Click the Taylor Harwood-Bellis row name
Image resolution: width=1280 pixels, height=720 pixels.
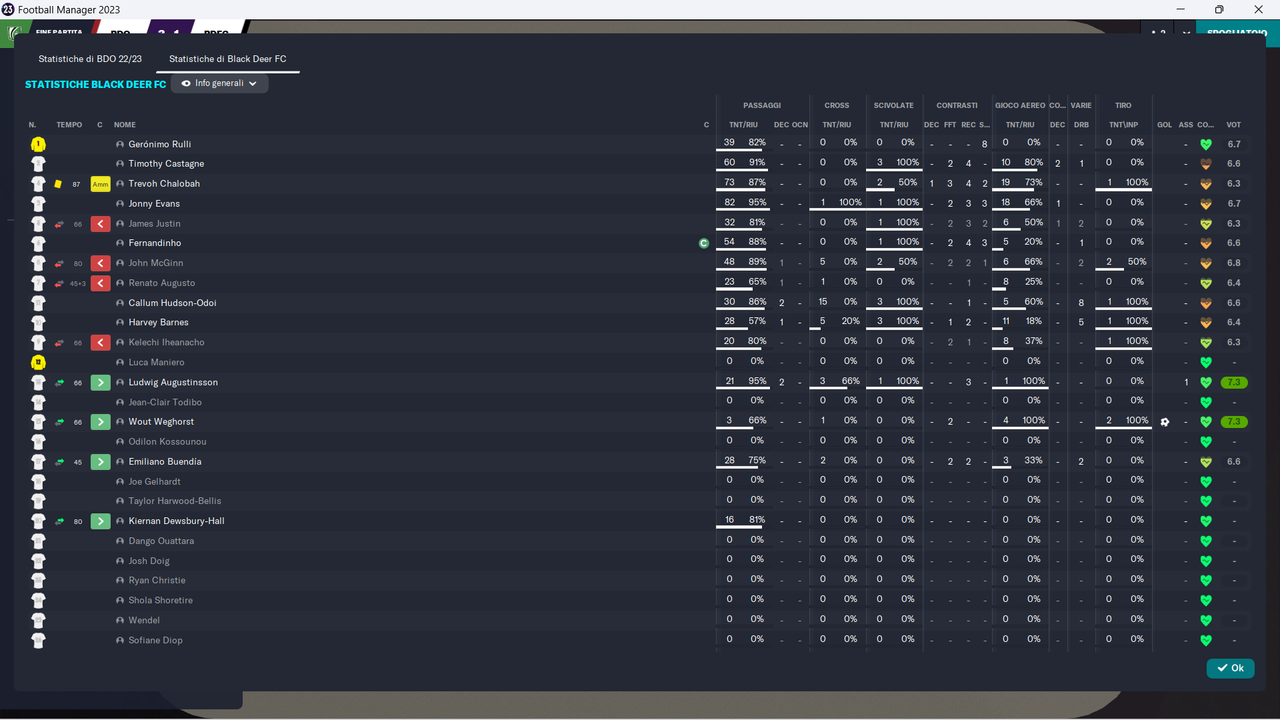[x=175, y=501]
